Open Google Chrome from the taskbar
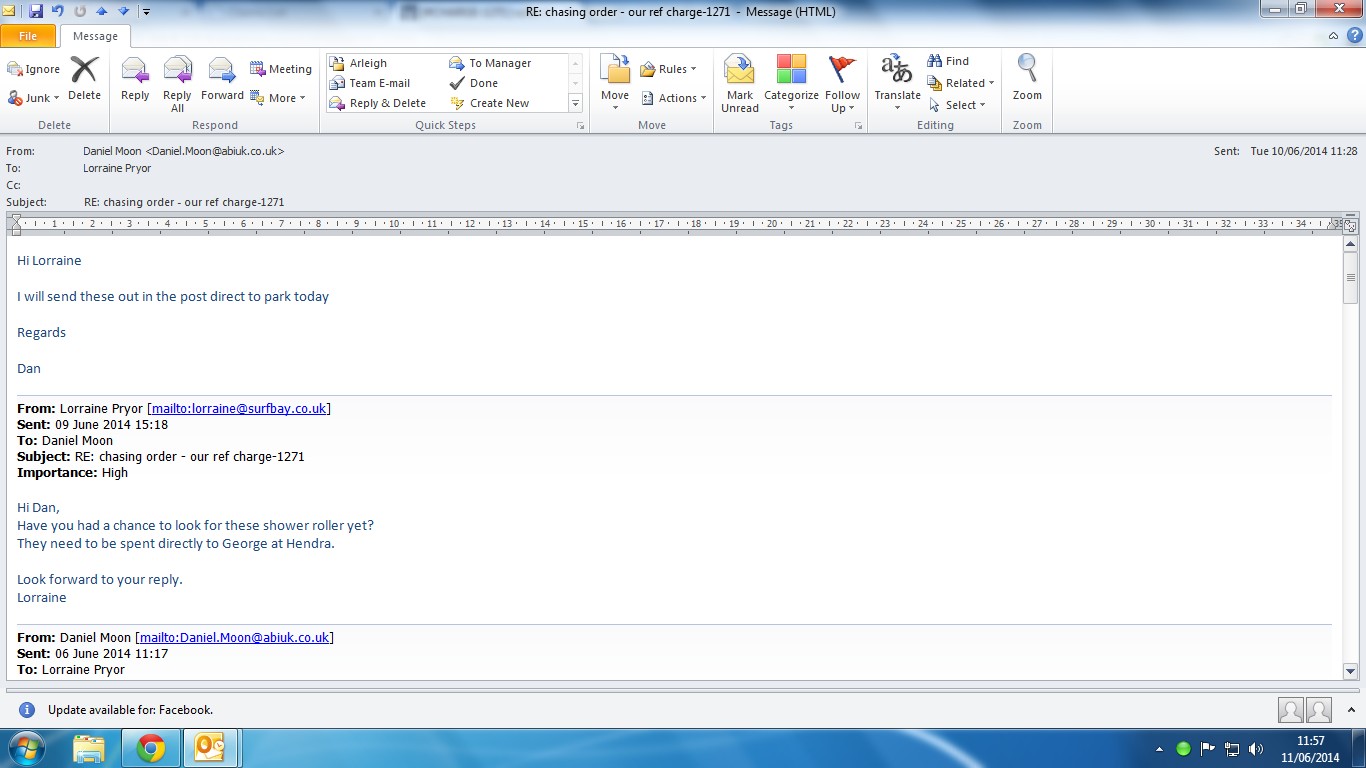 click(x=151, y=748)
